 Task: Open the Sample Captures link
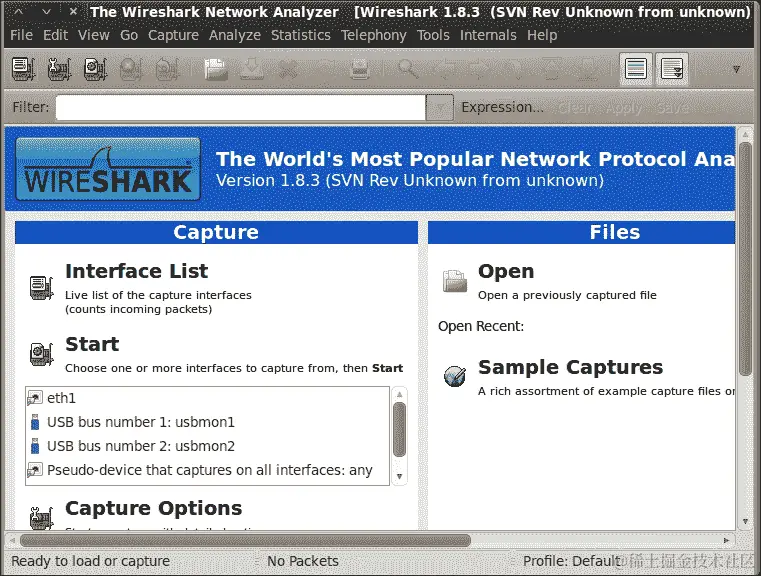point(570,367)
